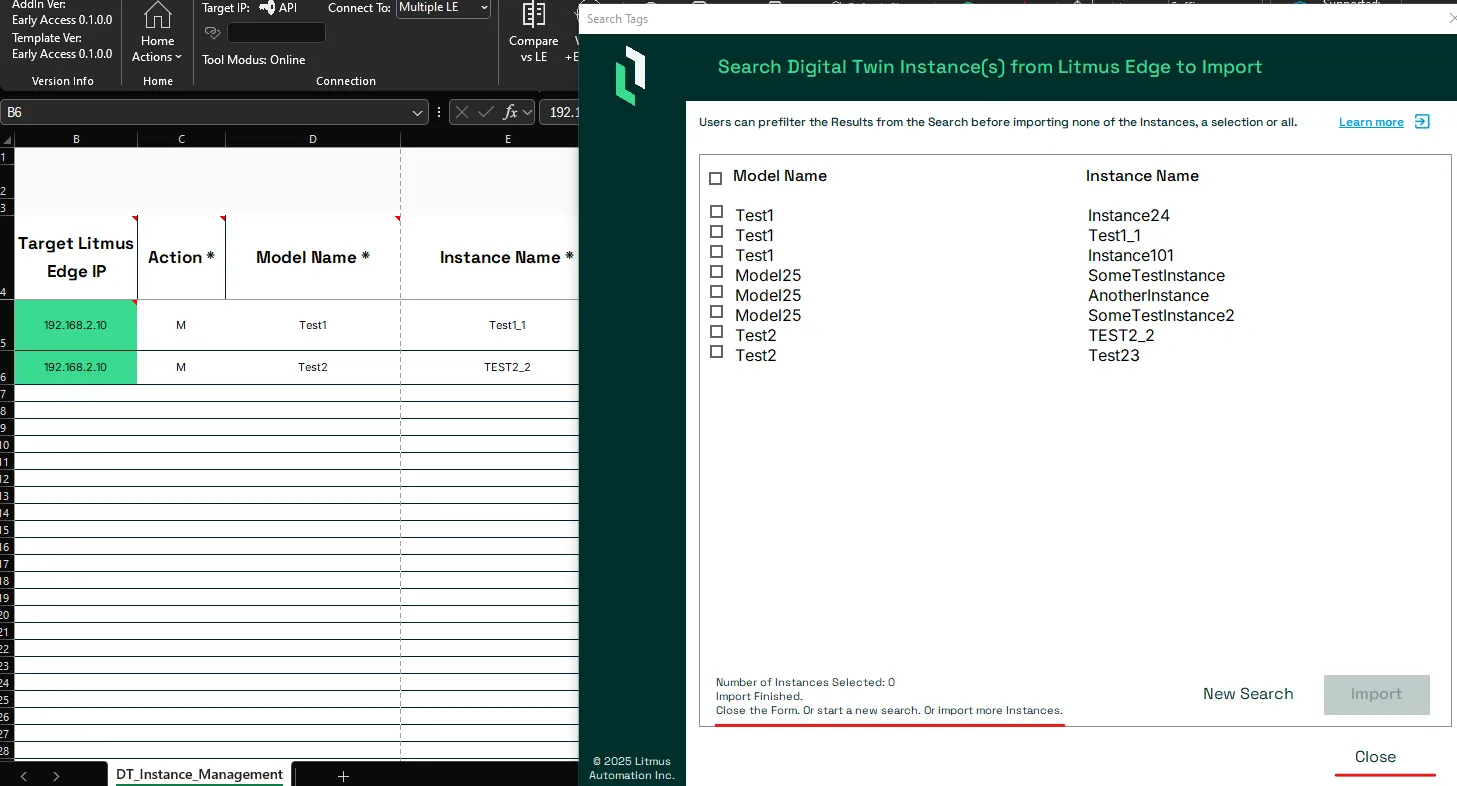1457x786 pixels.
Task: Expand the fx function dropdown arrow
Action: 527,113
